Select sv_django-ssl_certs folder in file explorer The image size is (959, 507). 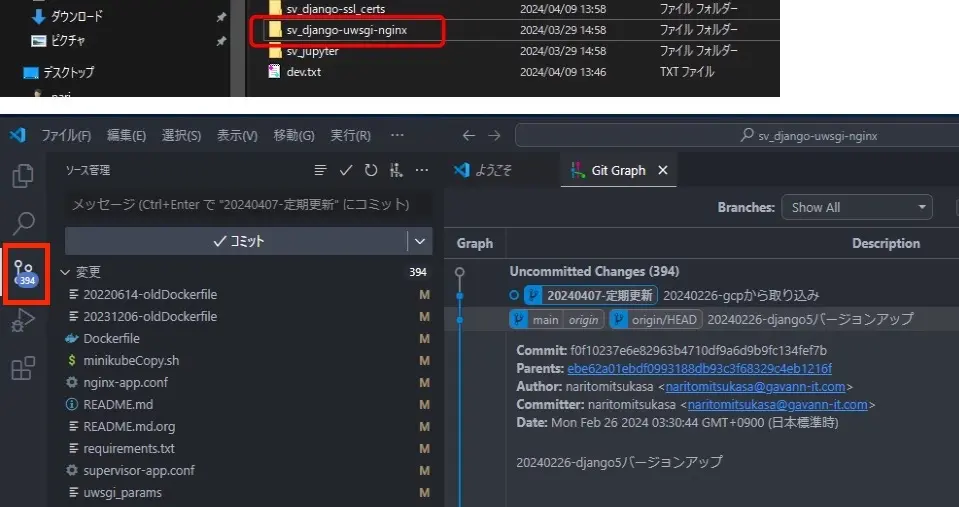tap(335, 9)
